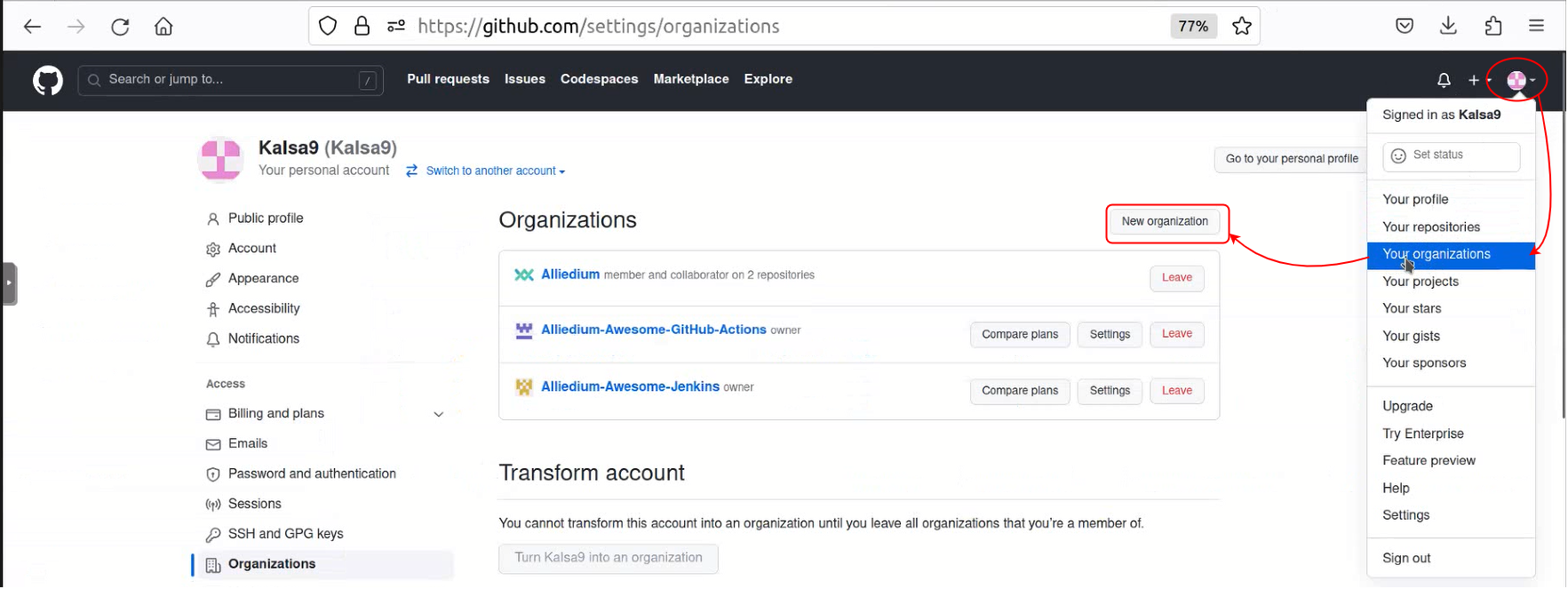Click the Alliedium-Awesome-GitHub-Actions organization icon
The image size is (1568, 589).
(524, 330)
